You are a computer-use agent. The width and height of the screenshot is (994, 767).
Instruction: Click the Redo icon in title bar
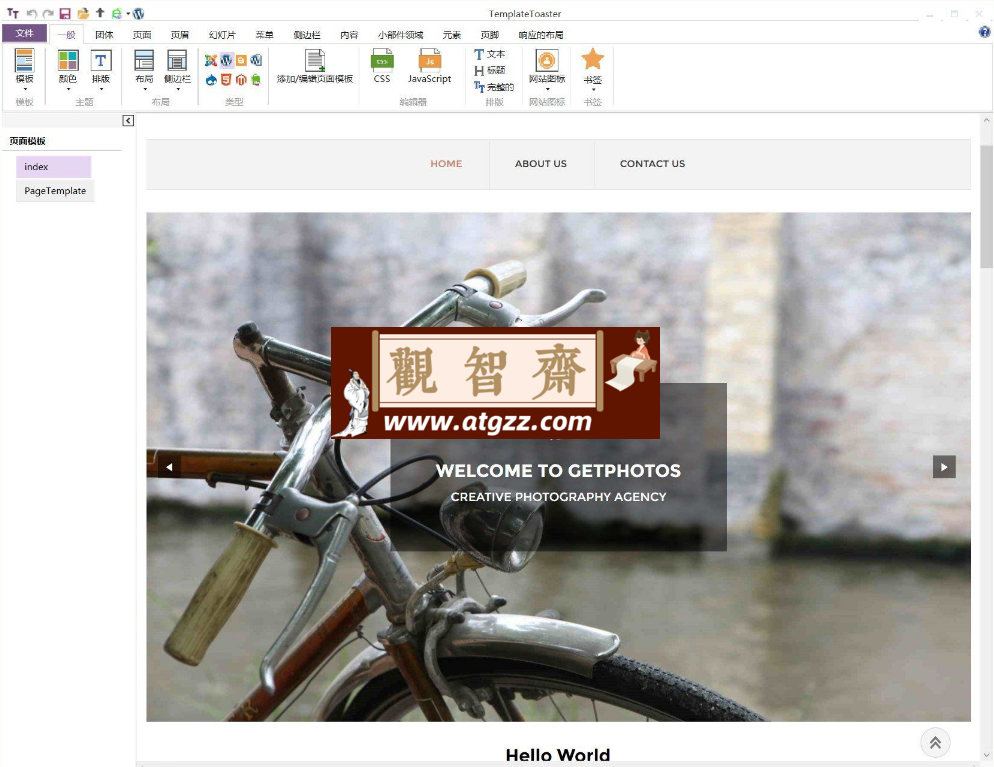click(48, 13)
